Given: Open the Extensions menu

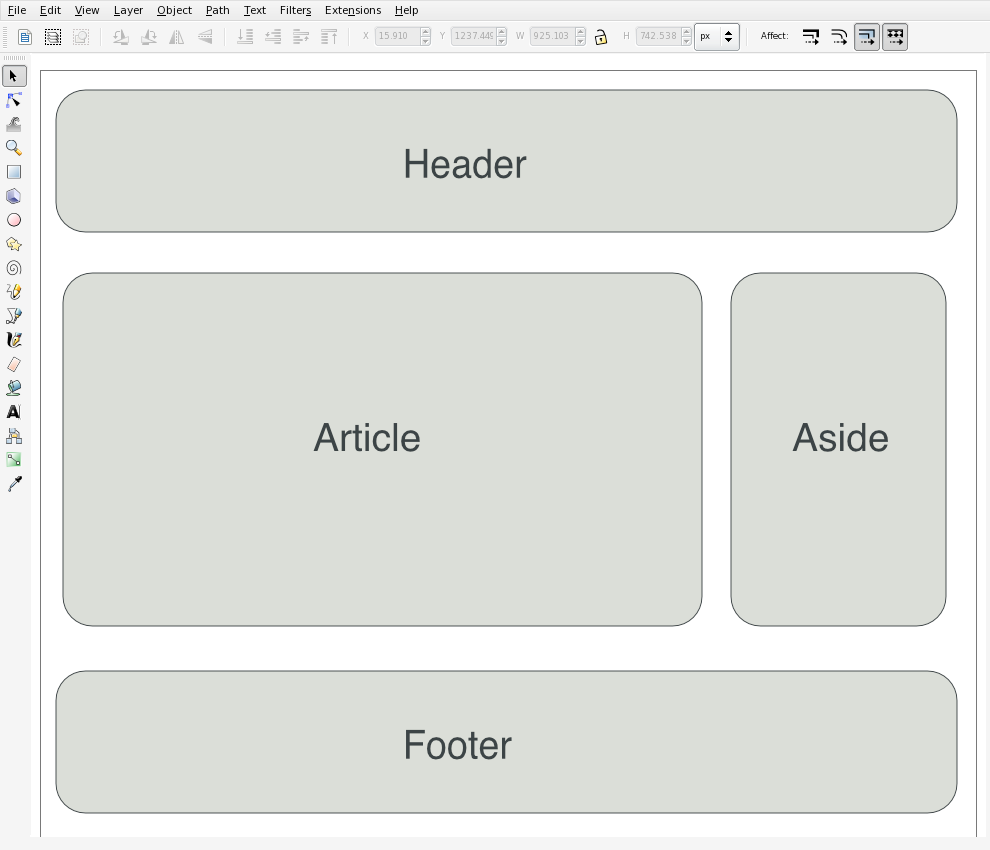Looking at the screenshot, I should 352,10.
